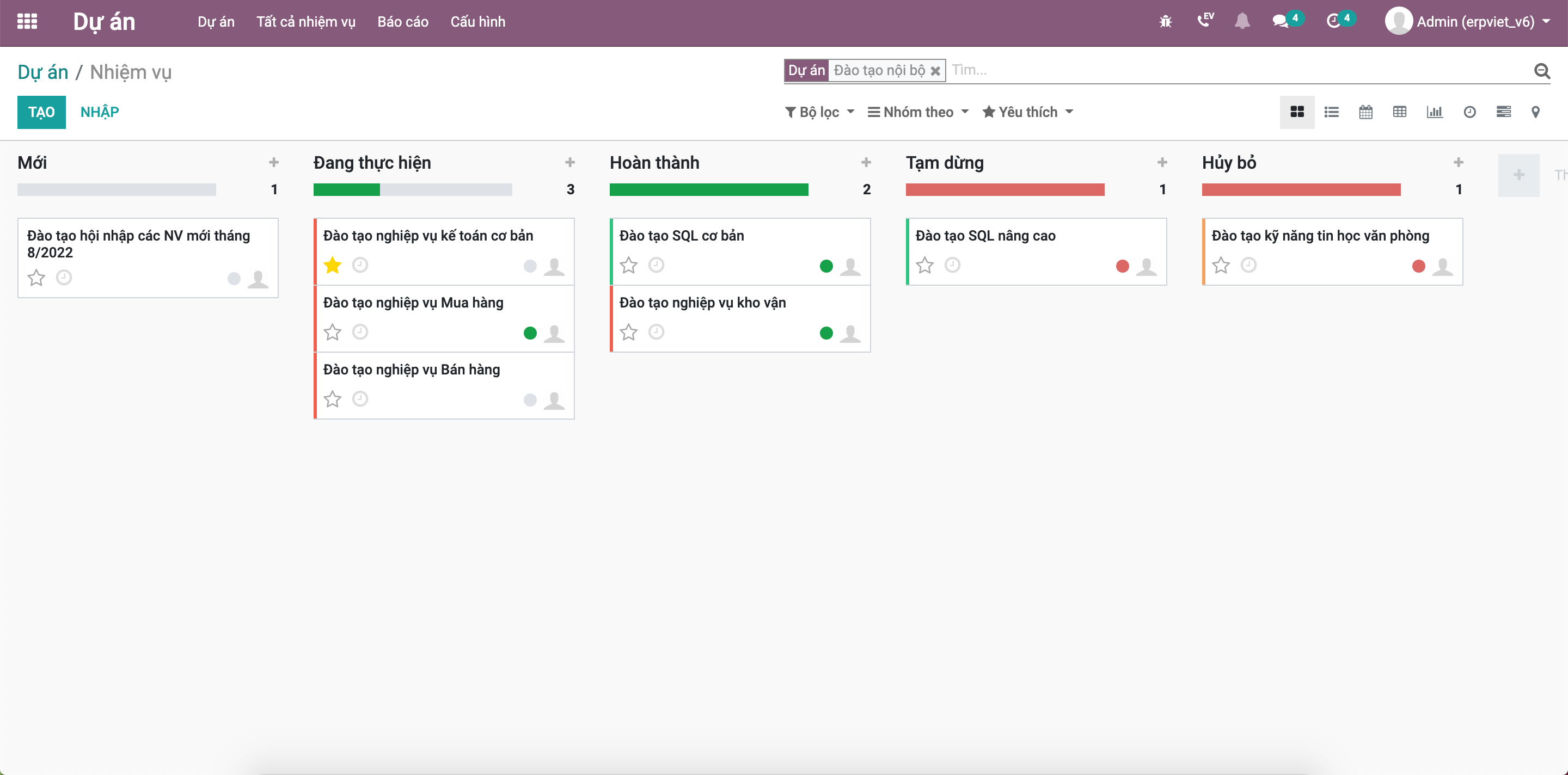This screenshot has width=1568, height=775.
Task: Click the TẠO create button
Action: coord(41,112)
